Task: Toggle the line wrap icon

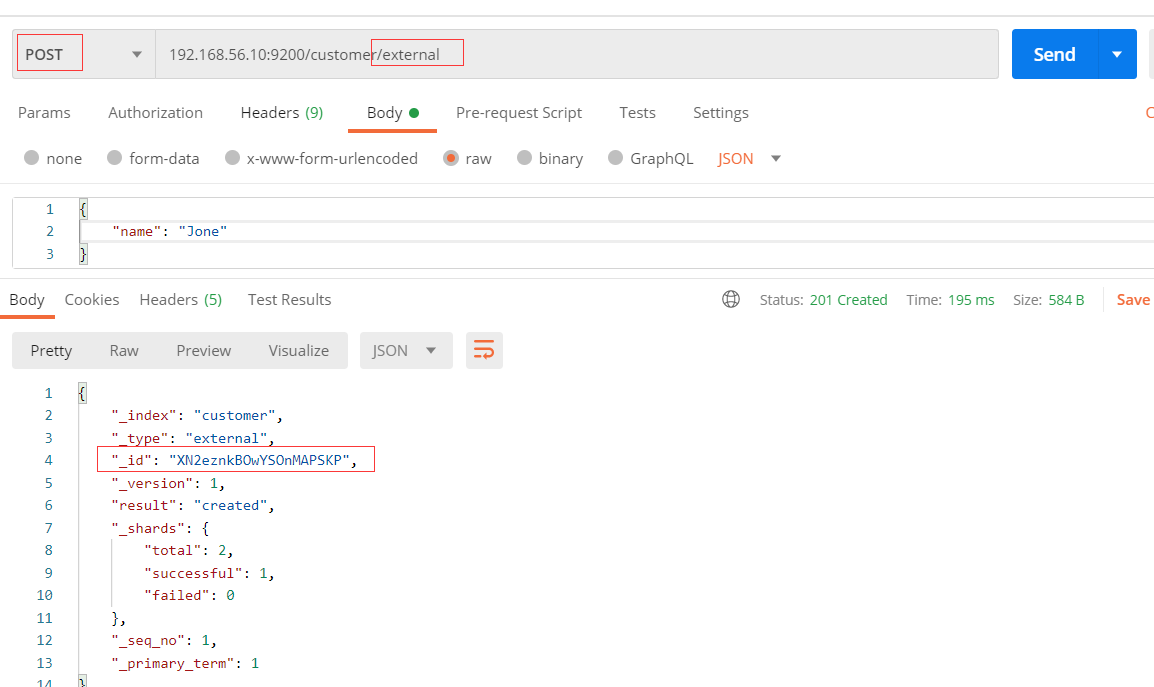Action: [x=484, y=350]
